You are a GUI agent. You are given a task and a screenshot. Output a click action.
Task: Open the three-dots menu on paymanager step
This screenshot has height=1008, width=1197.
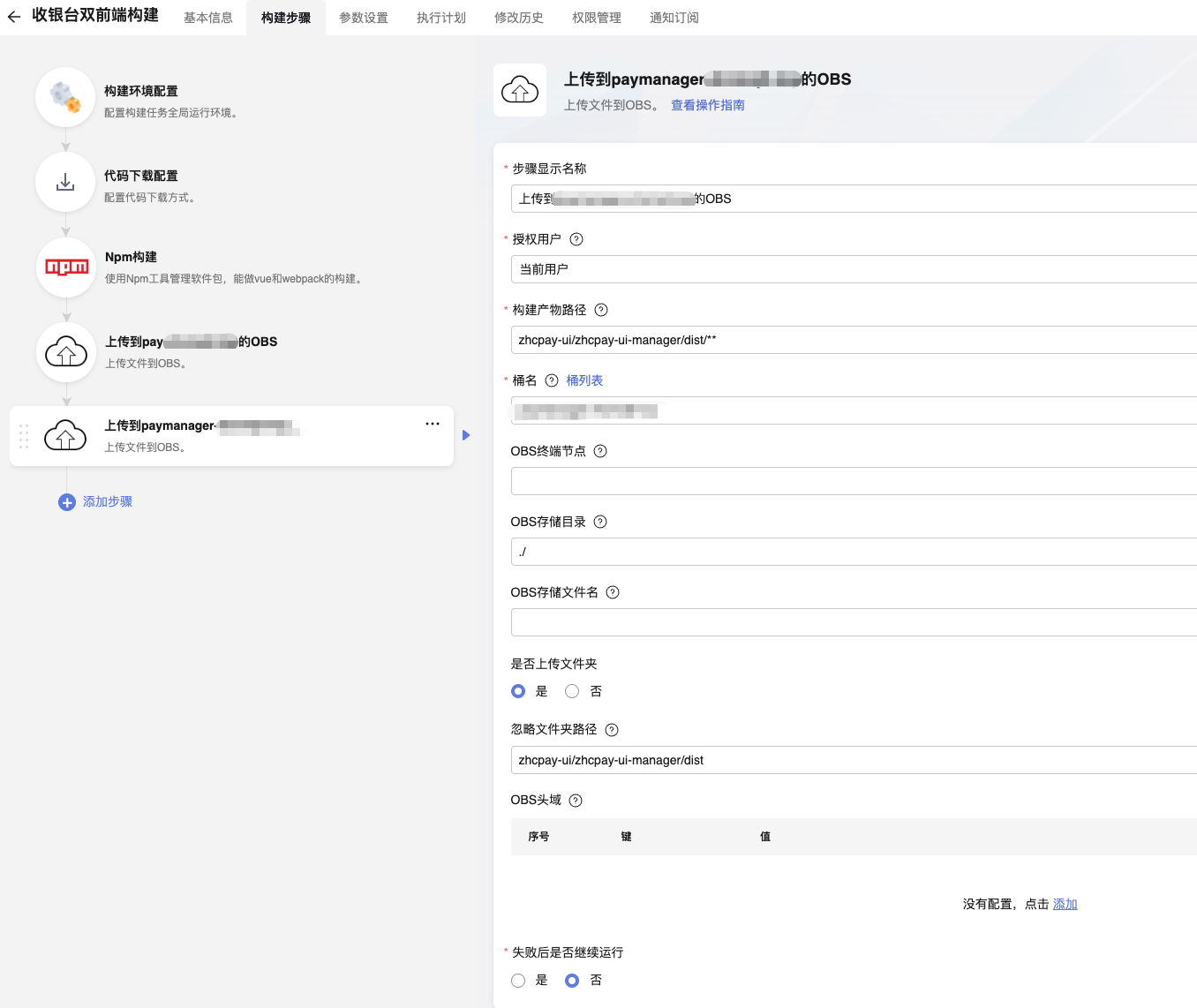tap(433, 424)
